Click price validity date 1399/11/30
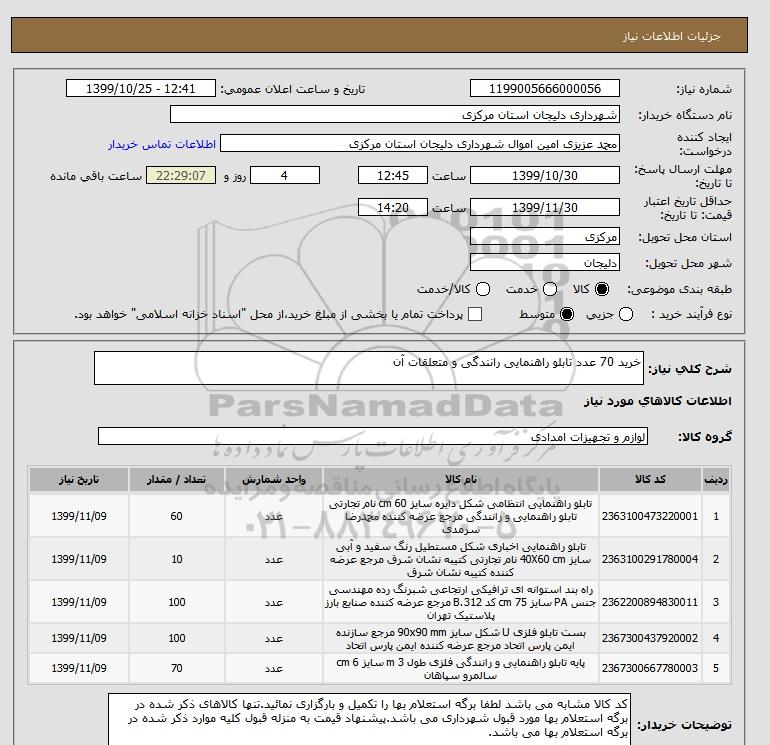 click(x=545, y=207)
